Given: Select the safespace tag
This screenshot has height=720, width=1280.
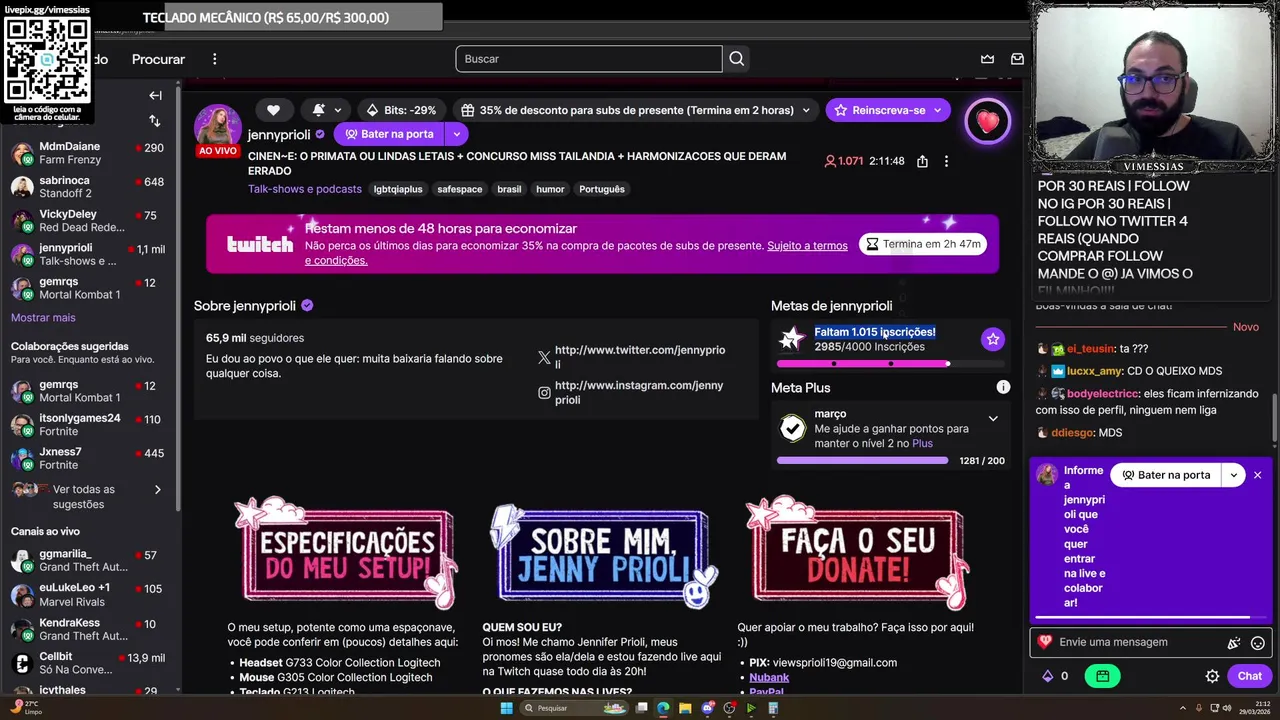Looking at the screenshot, I should (460, 189).
